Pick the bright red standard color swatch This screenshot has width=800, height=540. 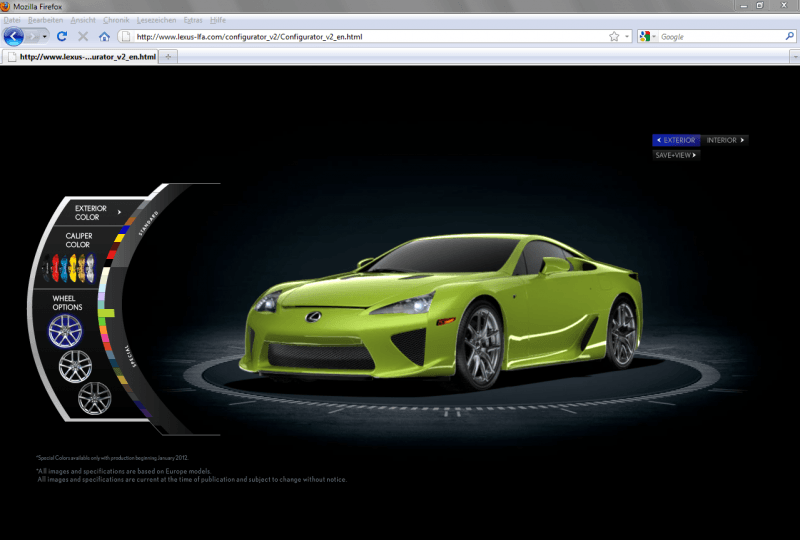coord(111,254)
